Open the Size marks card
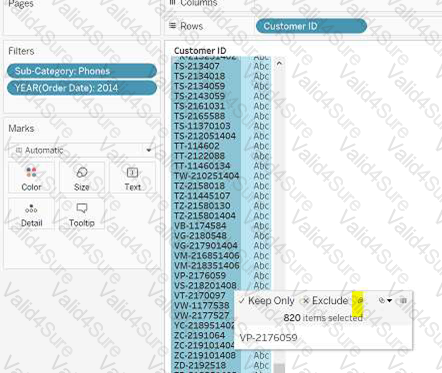 pyautogui.click(x=82, y=178)
